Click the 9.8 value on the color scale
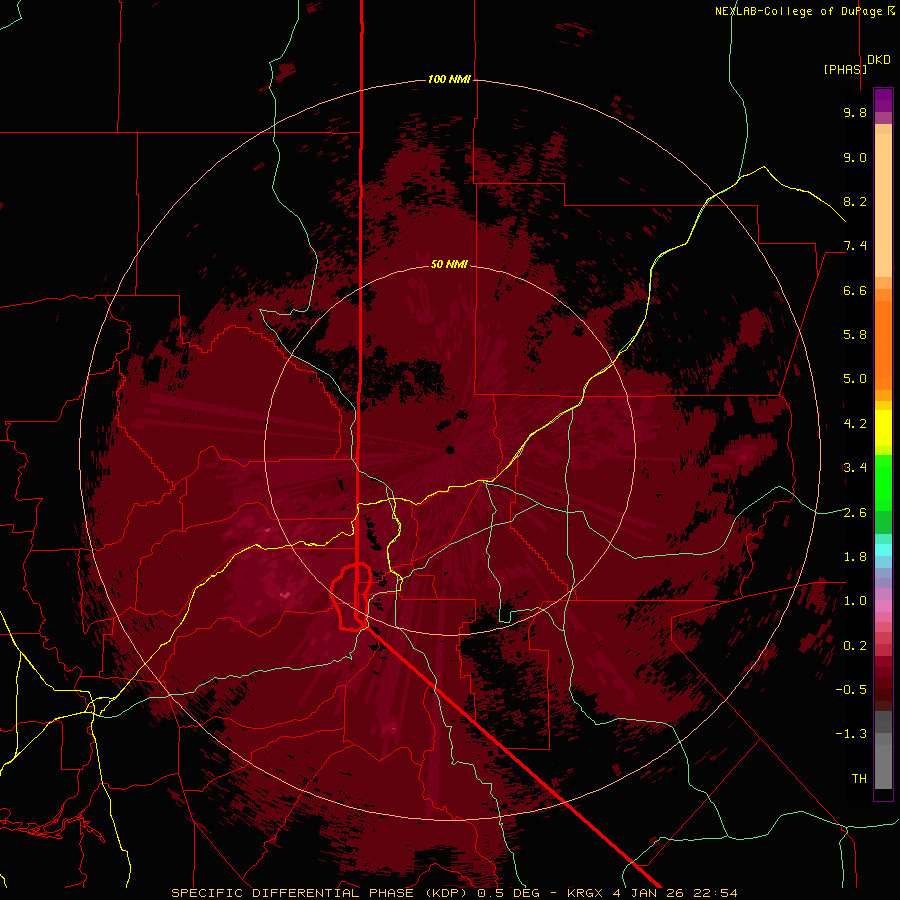This screenshot has width=900, height=900. pyautogui.click(x=855, y=112)
